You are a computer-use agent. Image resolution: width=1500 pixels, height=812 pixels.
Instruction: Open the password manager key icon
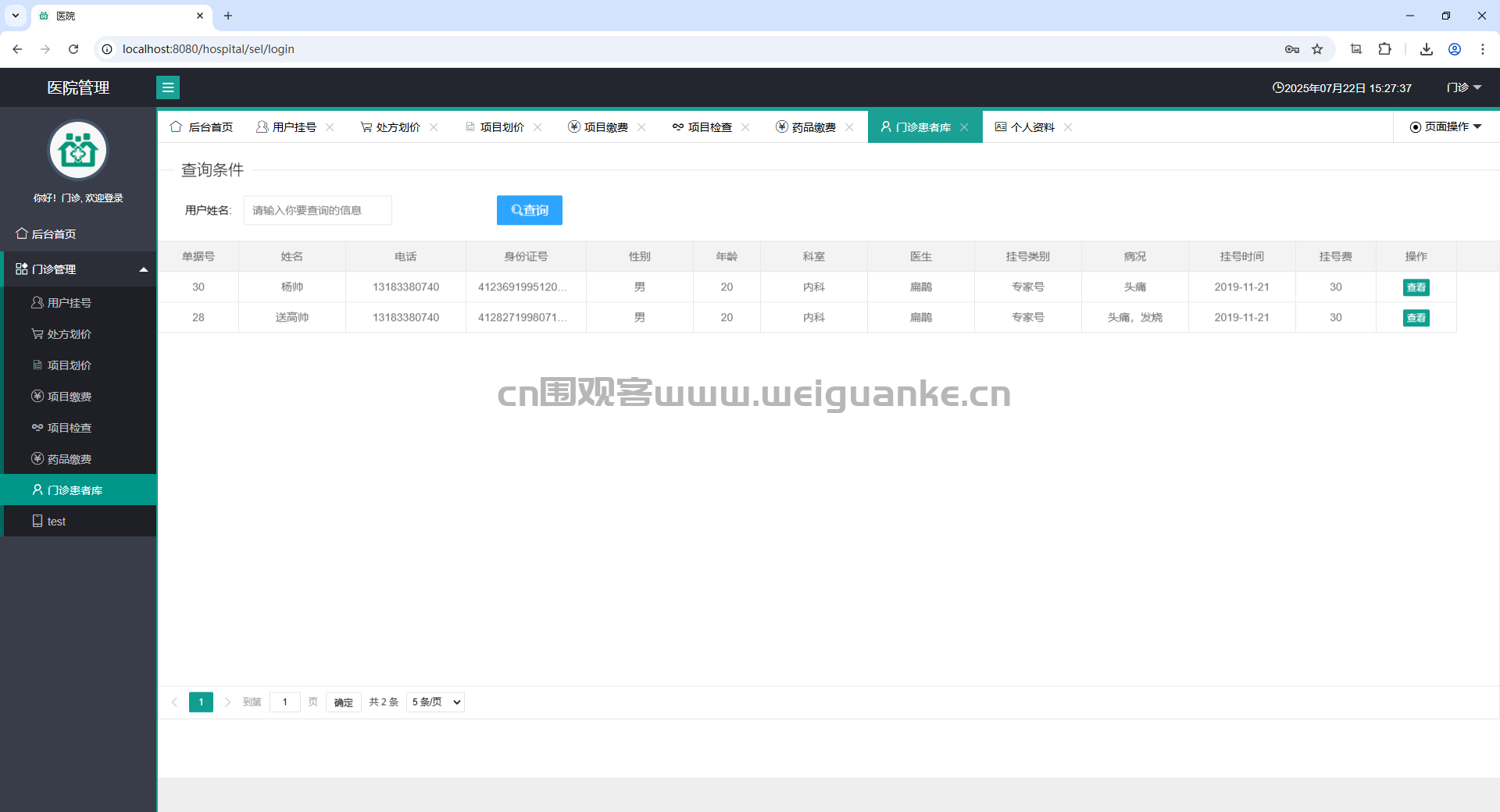pos(1292,49)
